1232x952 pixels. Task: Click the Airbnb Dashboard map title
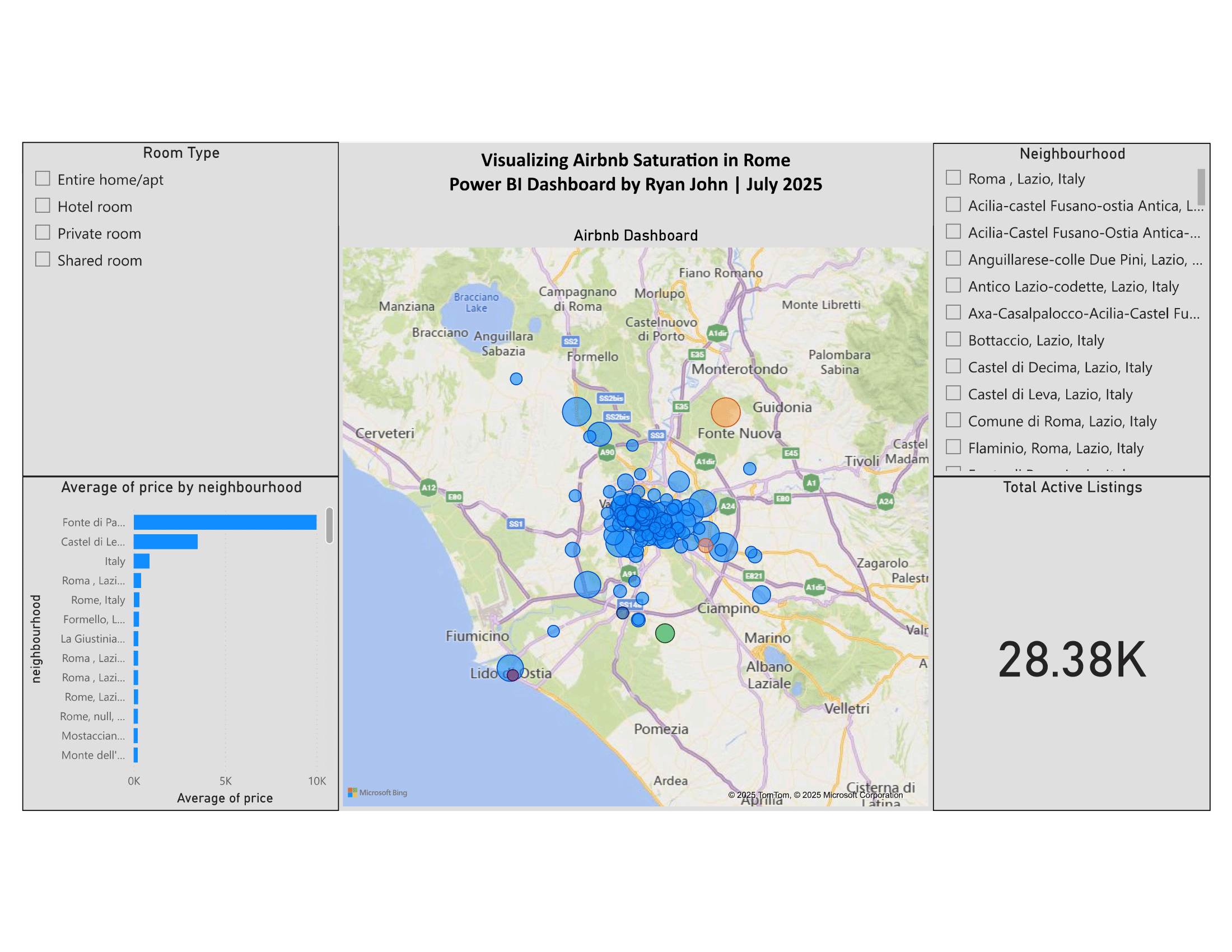(x=636, y=236)
